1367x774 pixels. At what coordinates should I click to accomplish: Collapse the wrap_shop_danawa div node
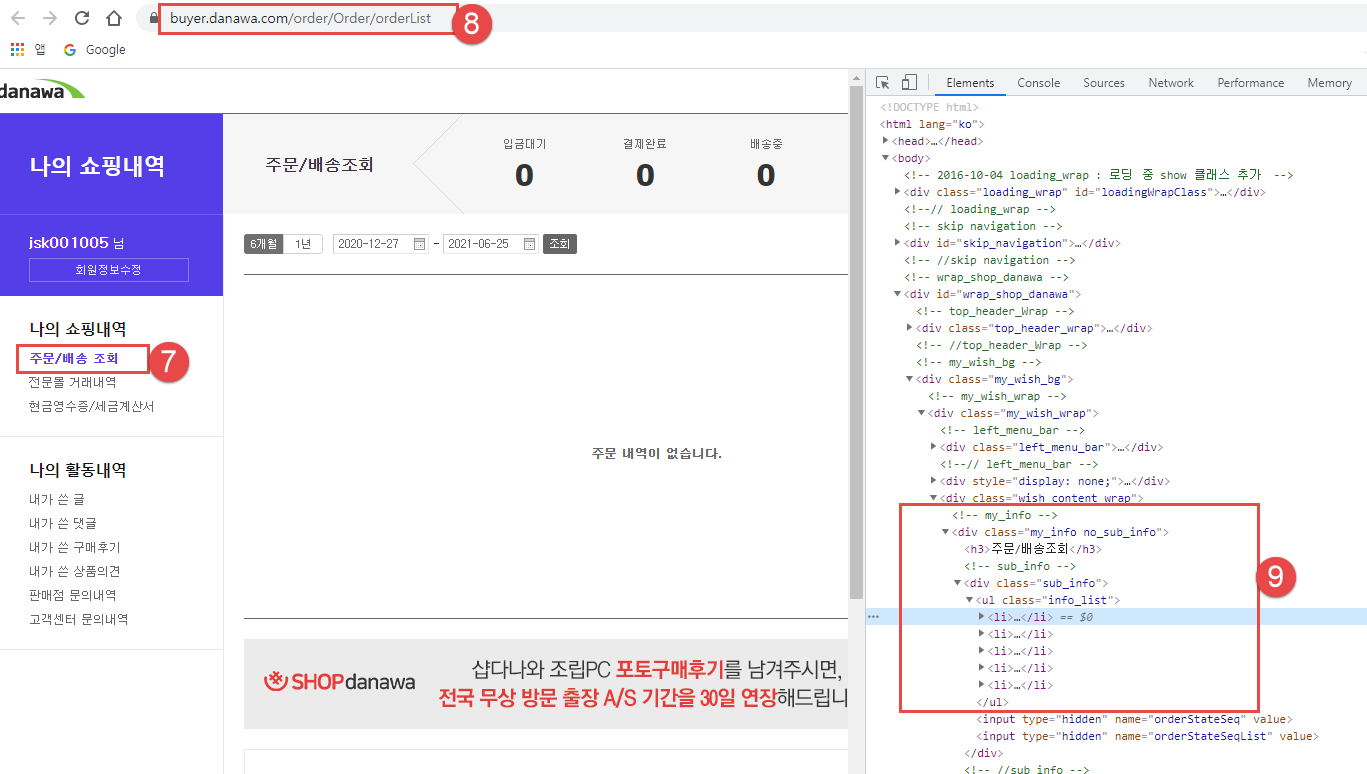898,294
